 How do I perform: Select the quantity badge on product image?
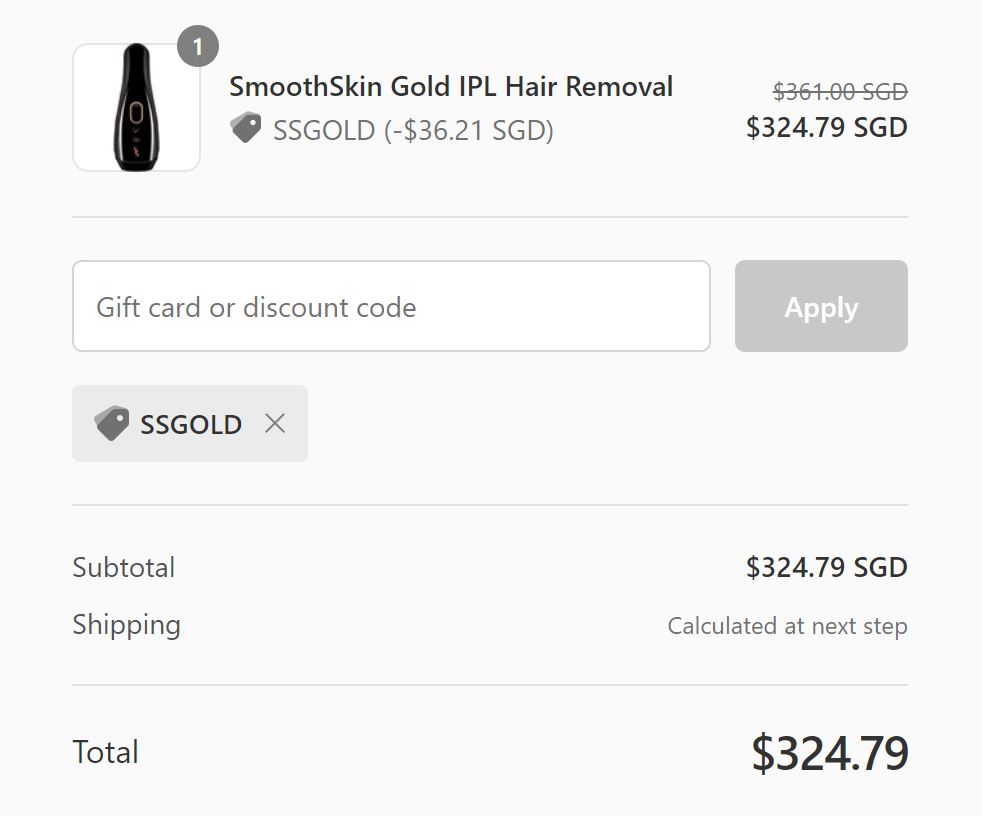coord(198,47)
